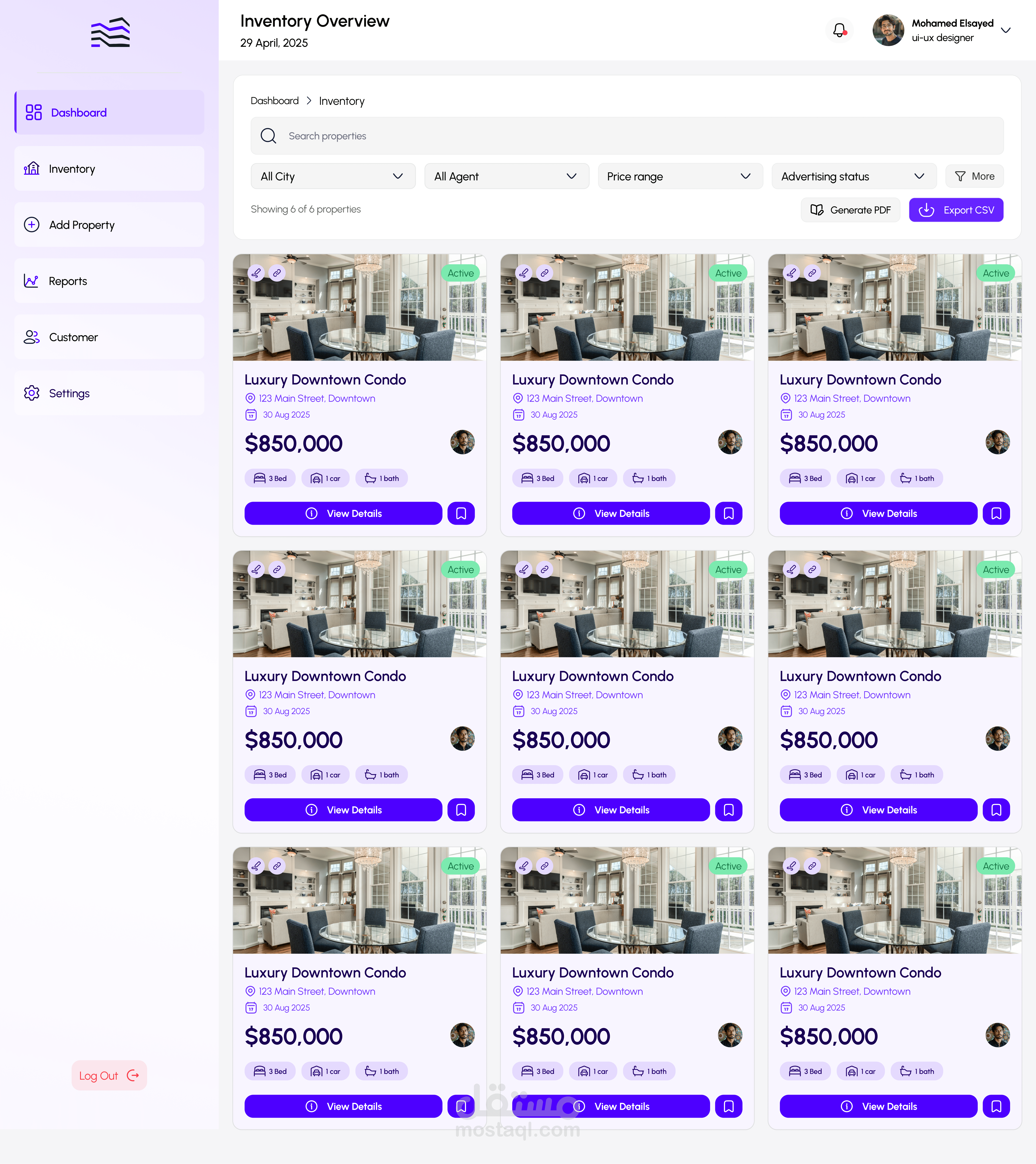Go to Inventory in the sidebar
Viewport: 1036px width, 1164px height.
click(109, 169)
